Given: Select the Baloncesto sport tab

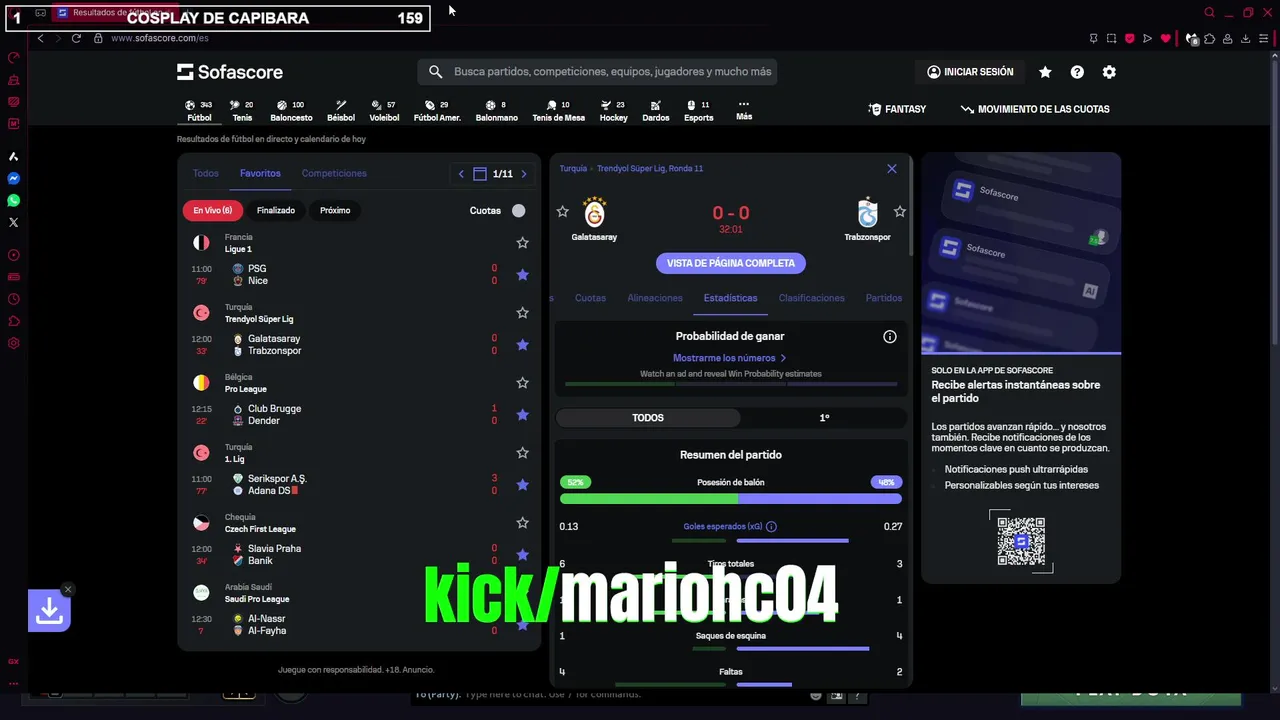Looking at the screenshot, I should click(x=291, y=111).
